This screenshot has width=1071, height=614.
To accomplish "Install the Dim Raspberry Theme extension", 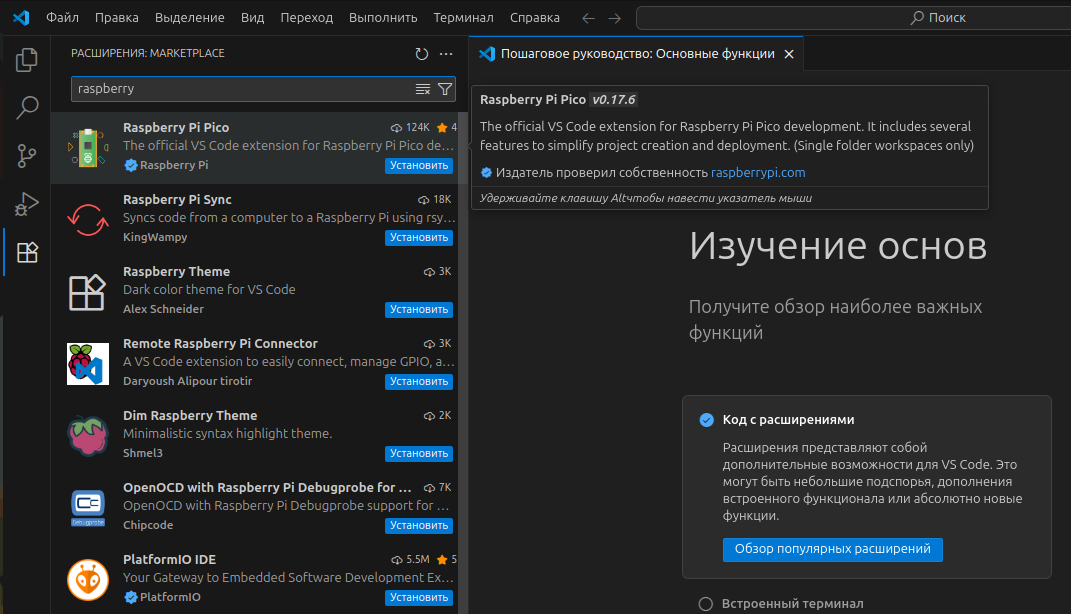I will (419, 453).
